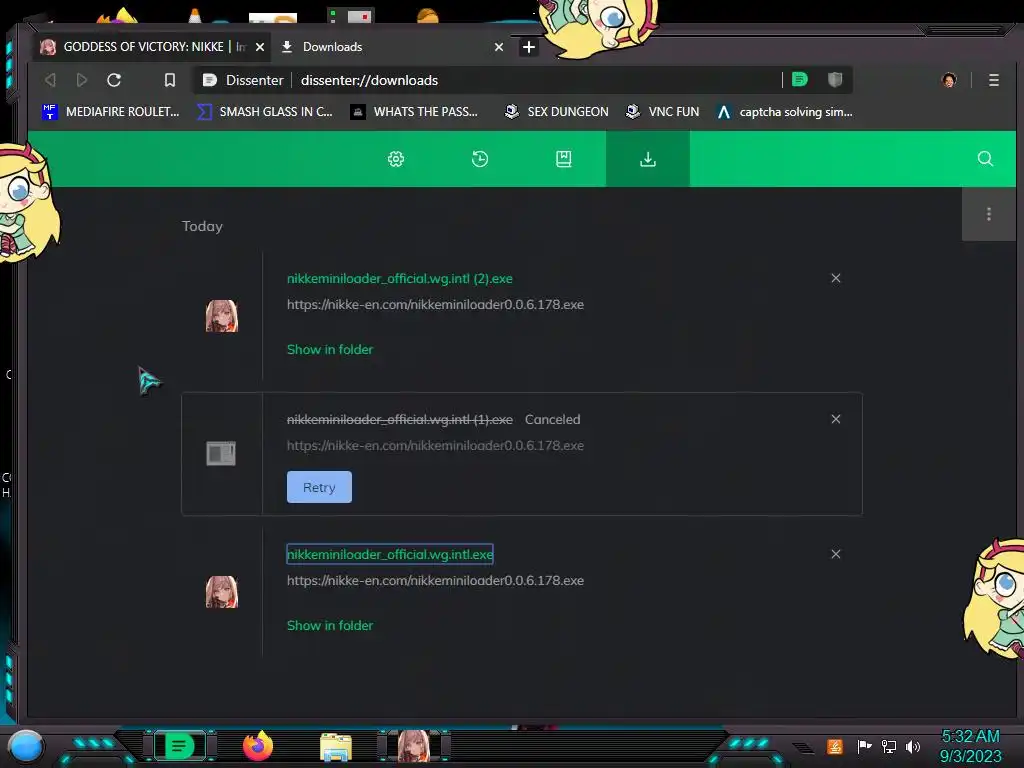The width and height of the screenshot is (1024, 768).
Task: Open the settings gear in green bar
Action: point(396,159)
